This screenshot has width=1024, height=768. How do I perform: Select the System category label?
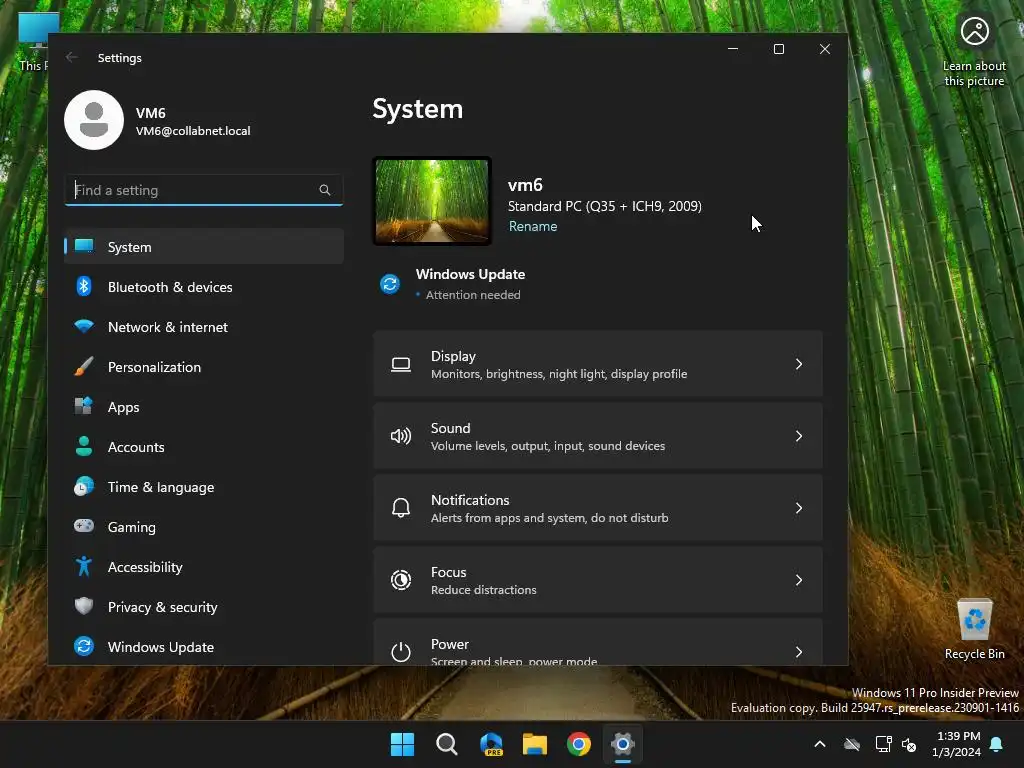click(x=129, y=247)
